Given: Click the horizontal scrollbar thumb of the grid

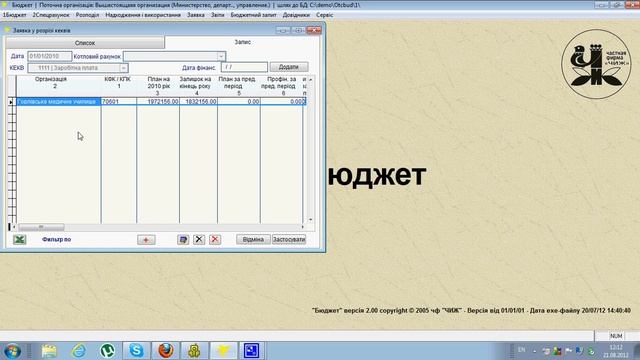Looking at the screenshot, I should click(41, 227).
